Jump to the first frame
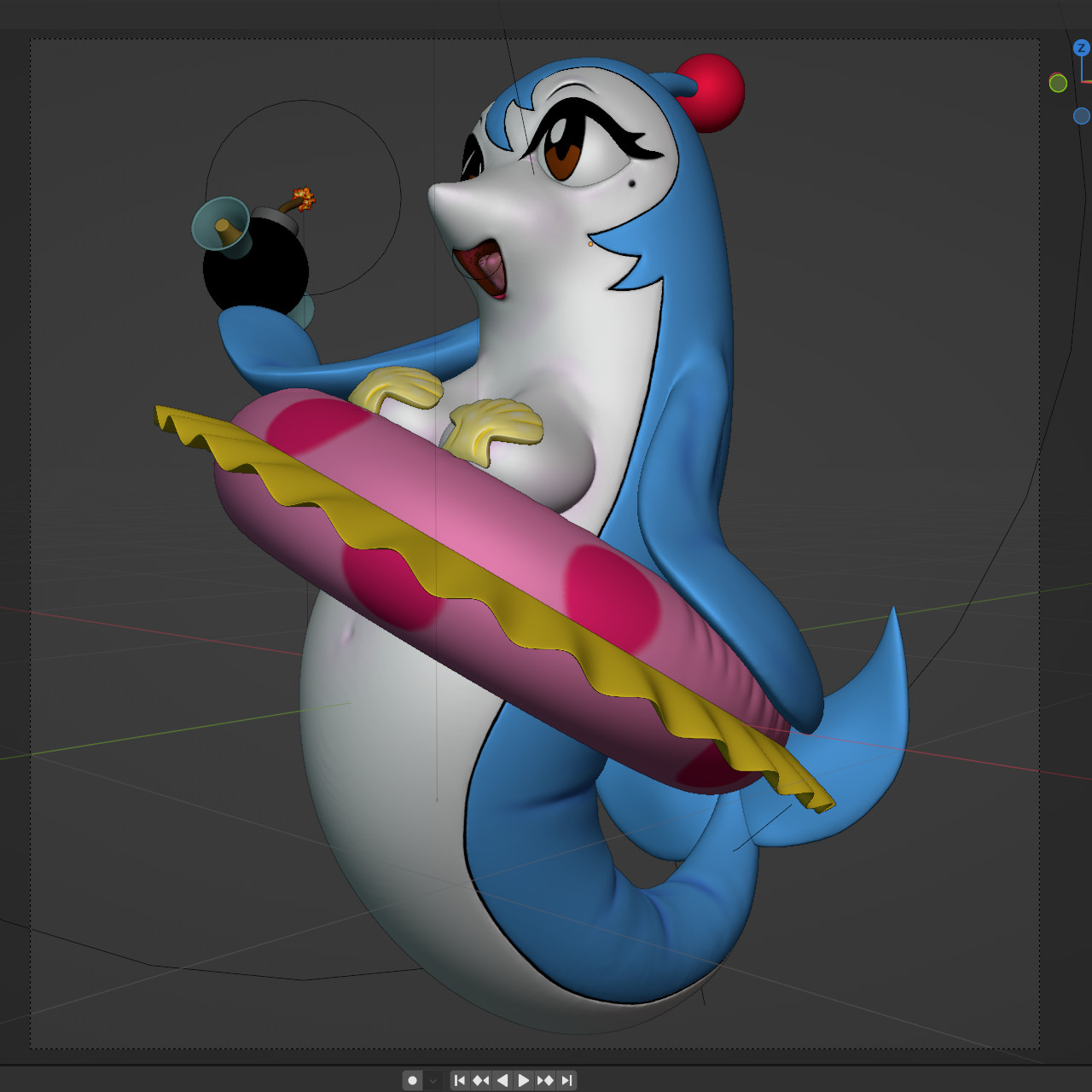 (460, 1080)
